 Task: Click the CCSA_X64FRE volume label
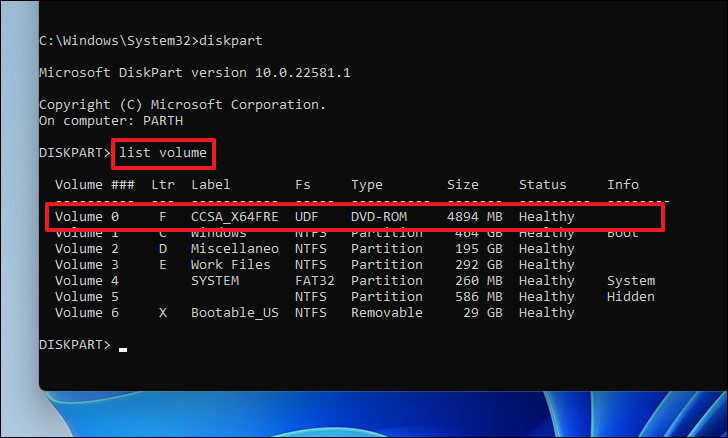tap(234, 217)
